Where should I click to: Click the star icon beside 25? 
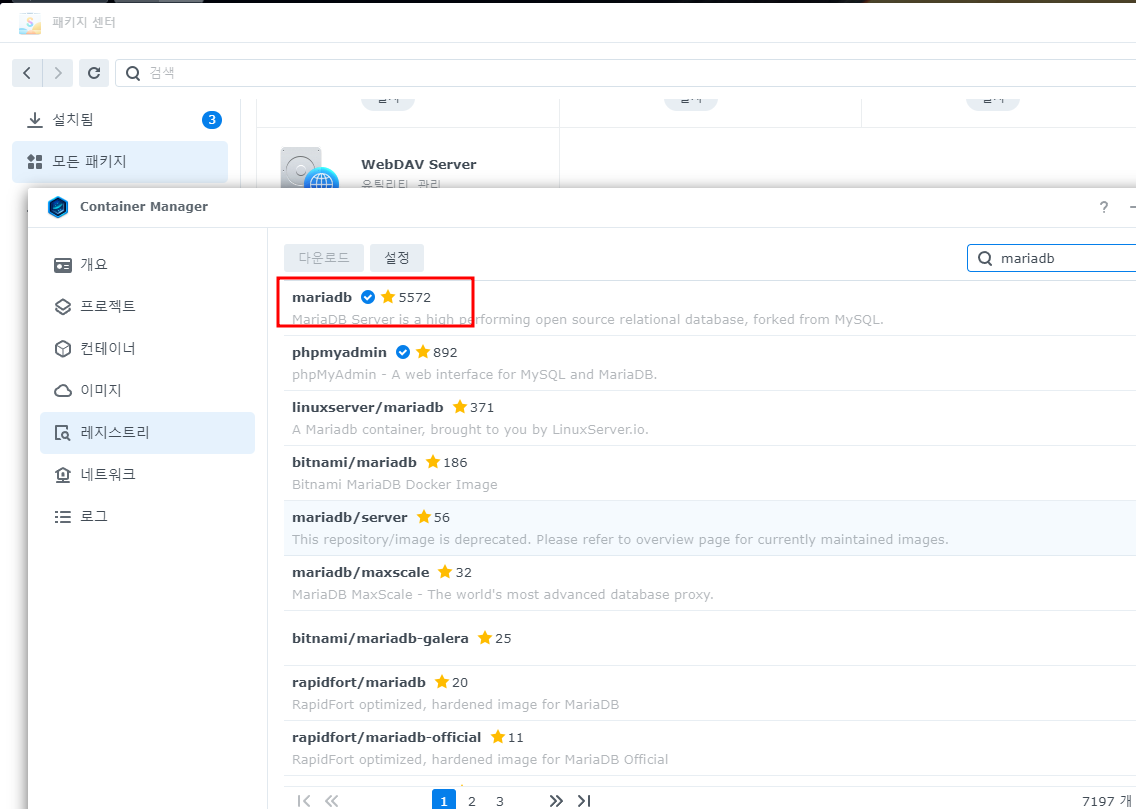(x=485, y=638)
